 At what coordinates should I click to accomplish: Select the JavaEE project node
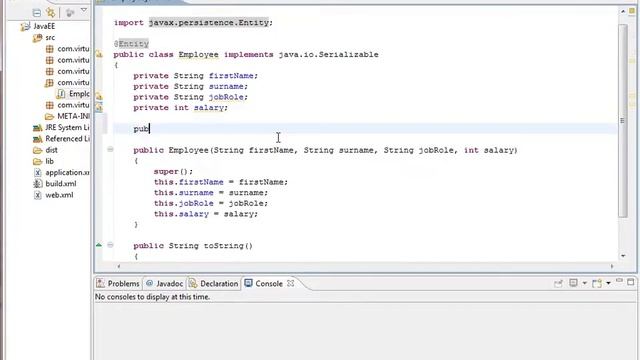tap(44, 26)
